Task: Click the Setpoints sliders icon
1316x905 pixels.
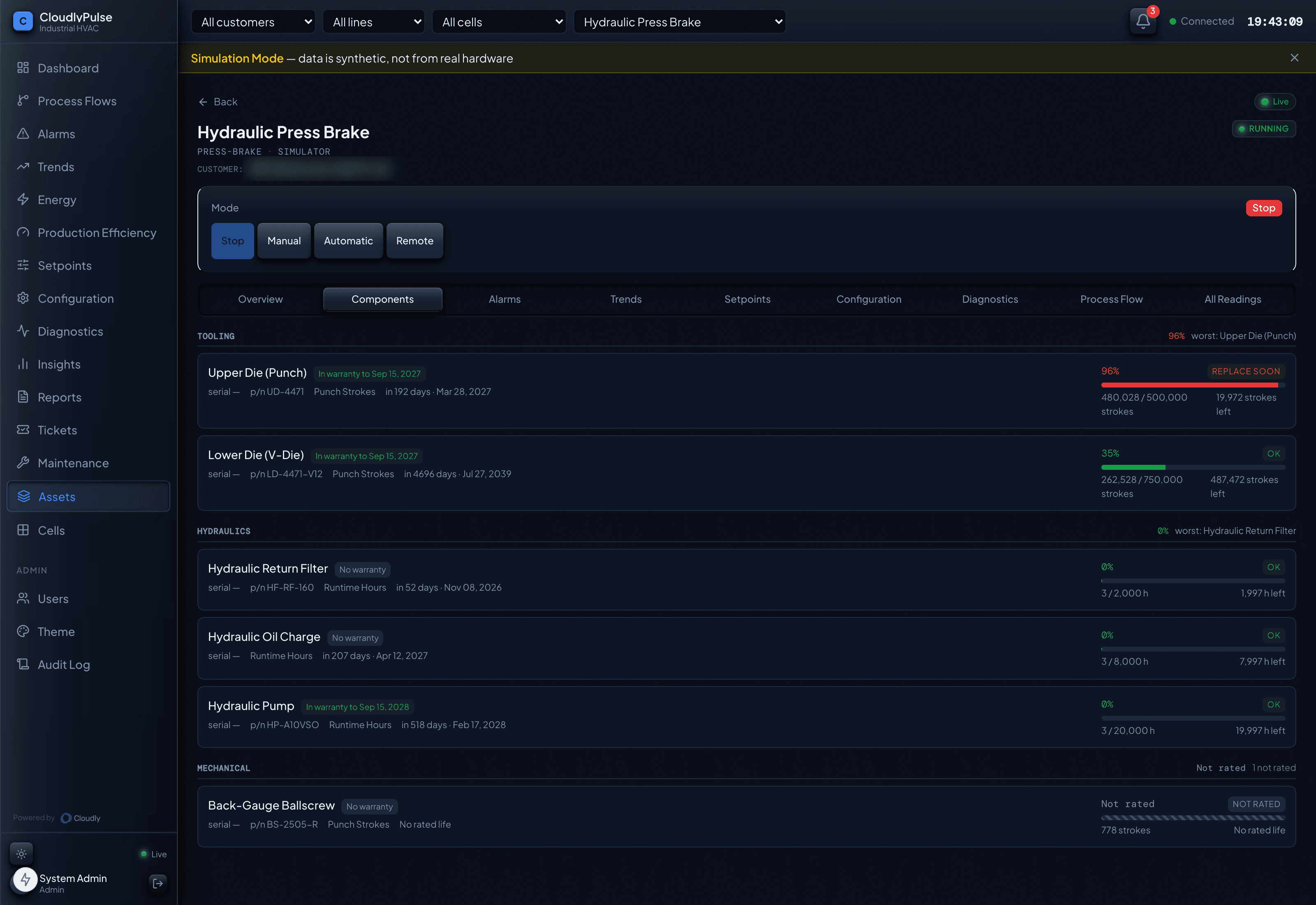Action: pyautogui.click(x=23, y=265)
